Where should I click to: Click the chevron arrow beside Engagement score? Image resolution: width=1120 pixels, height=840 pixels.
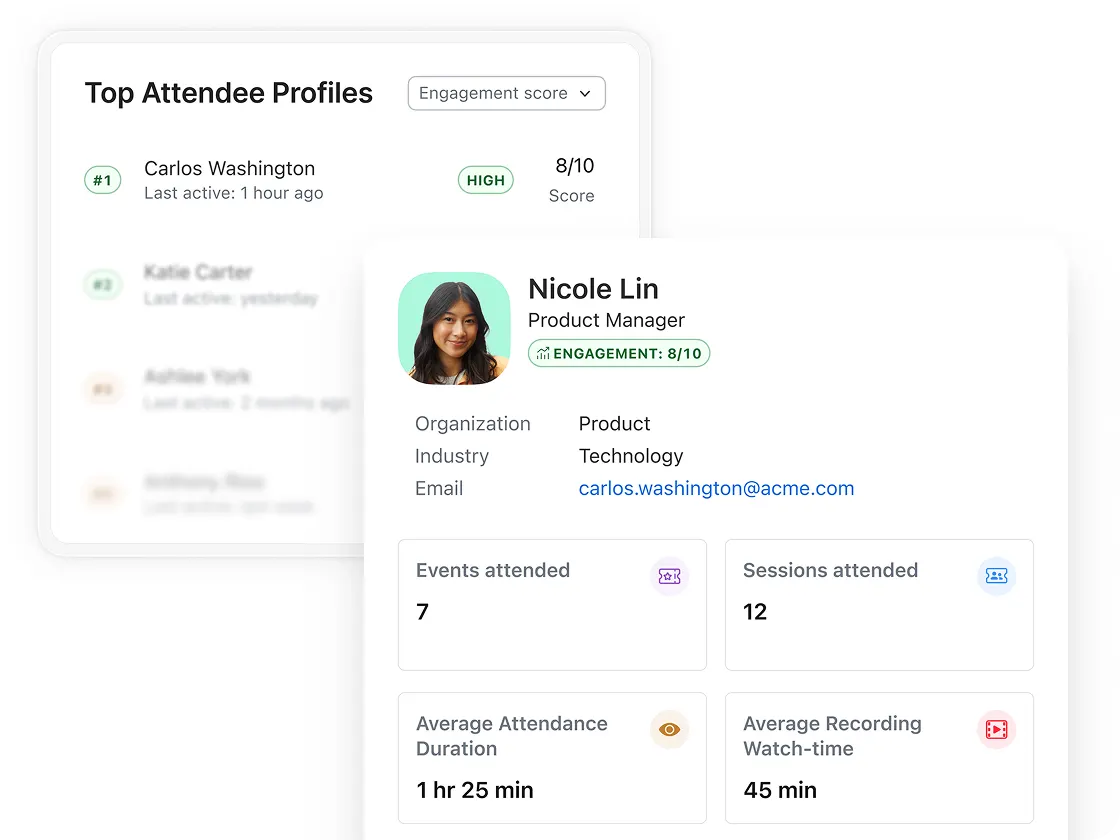pyautogui.click(x=586, y=94)
